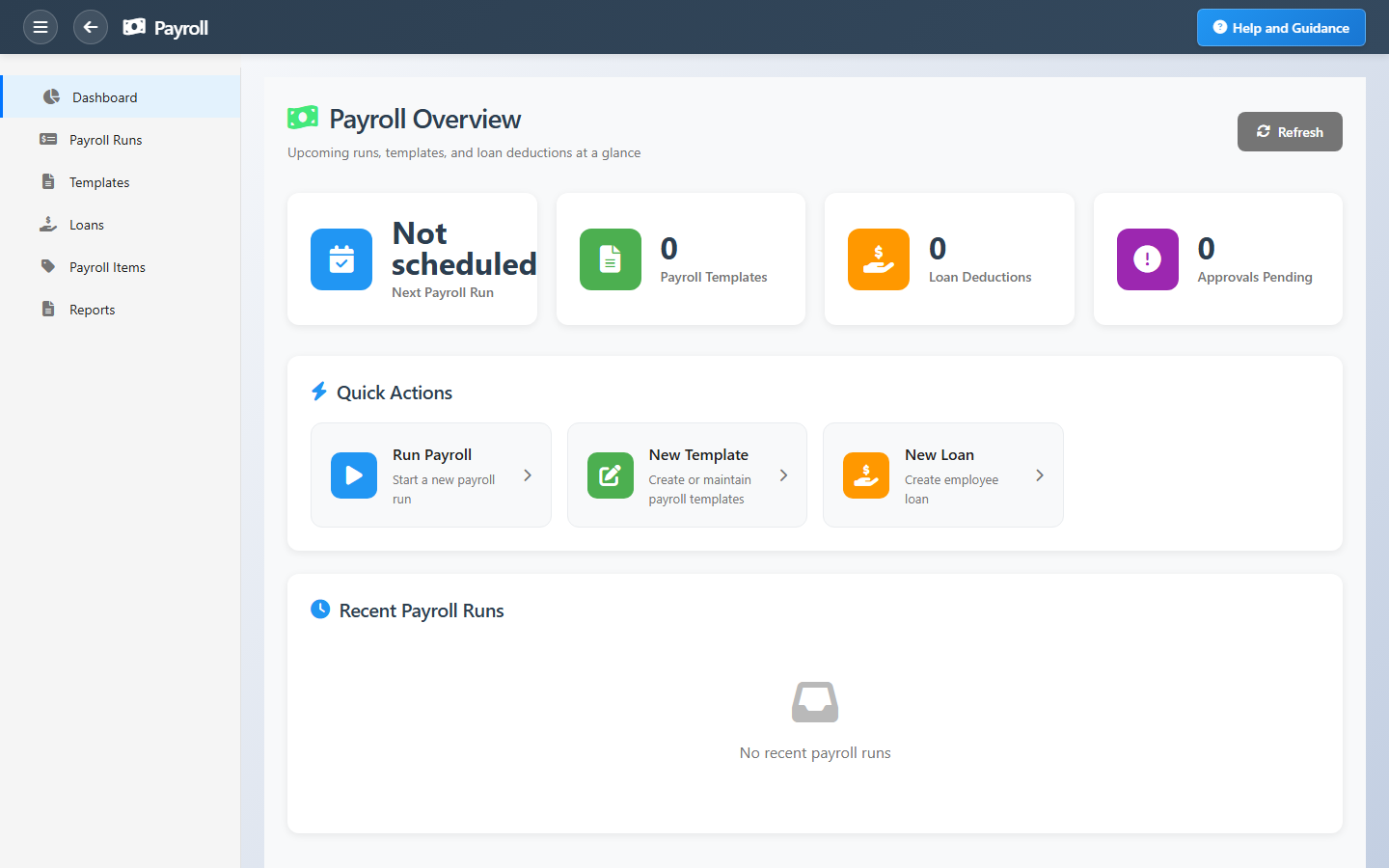The width and height of the screenshot is (1389, 868).
Task: Click the blue play icon for Run Payroll
Action: coord(354,475)
